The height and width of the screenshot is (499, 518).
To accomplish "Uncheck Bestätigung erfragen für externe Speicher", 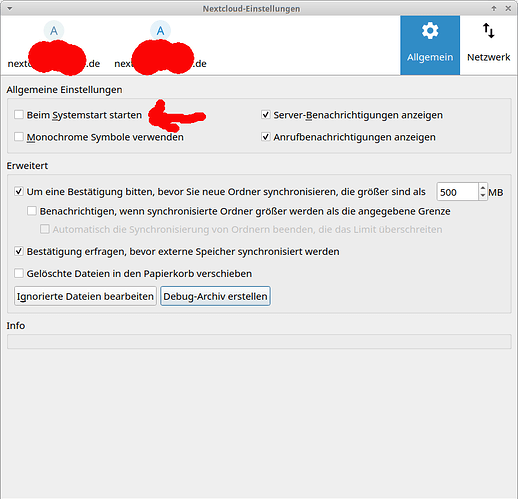I will tap(19, 251).
